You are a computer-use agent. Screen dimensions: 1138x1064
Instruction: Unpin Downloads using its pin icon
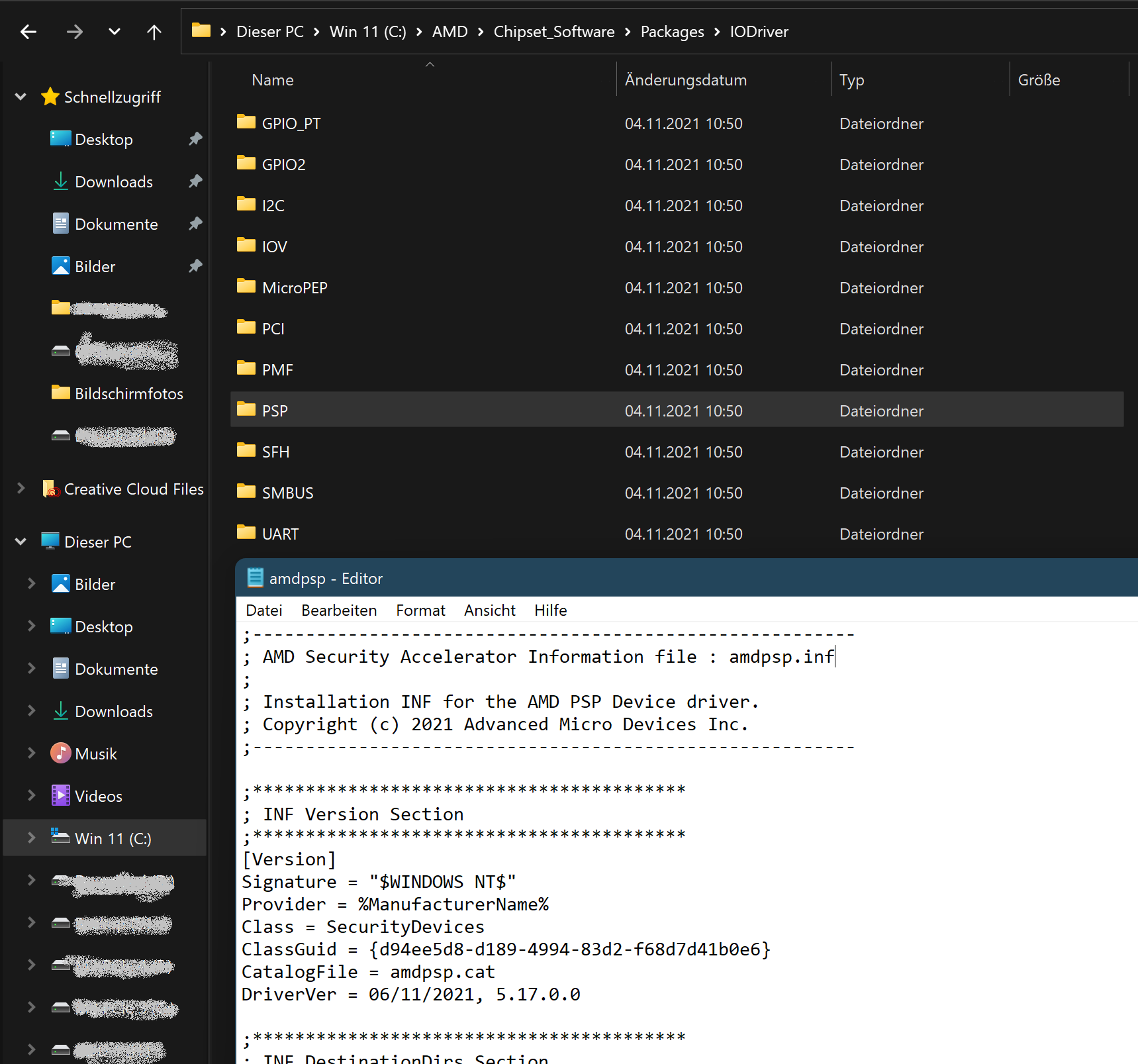[195, 181]
